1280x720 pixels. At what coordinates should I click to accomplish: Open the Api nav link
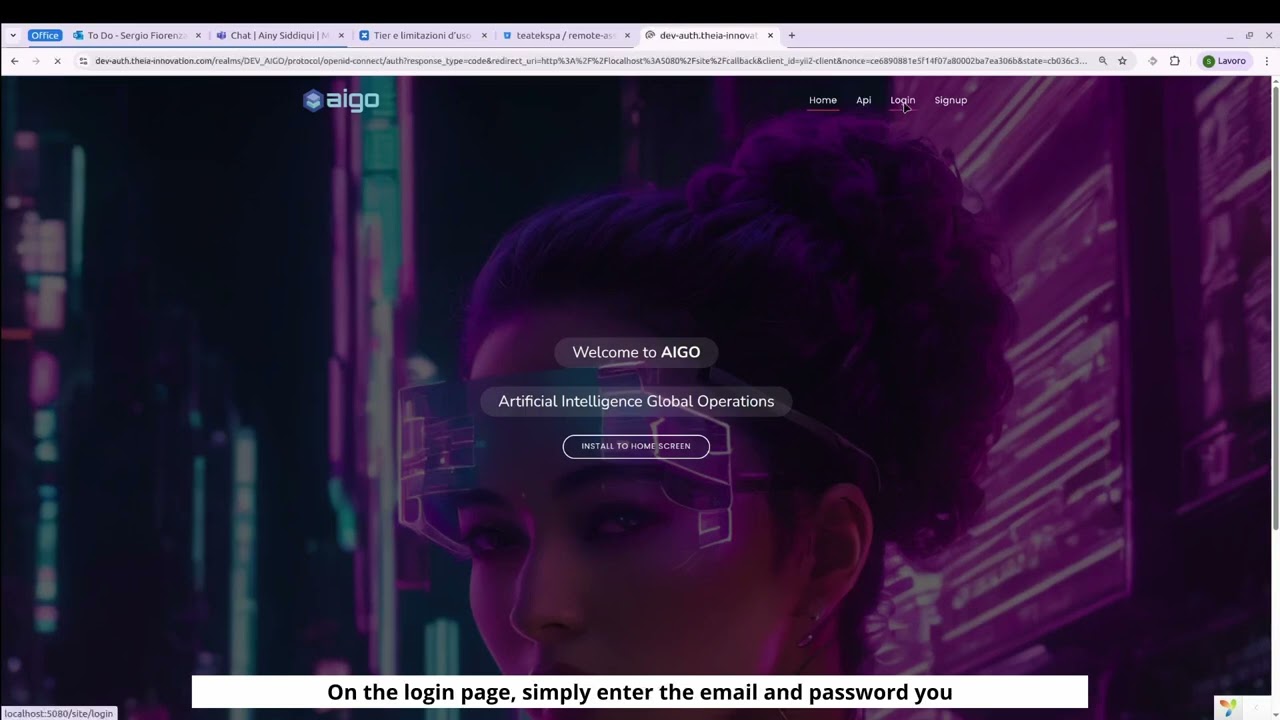pyautogui.click(x=863, y=100)
